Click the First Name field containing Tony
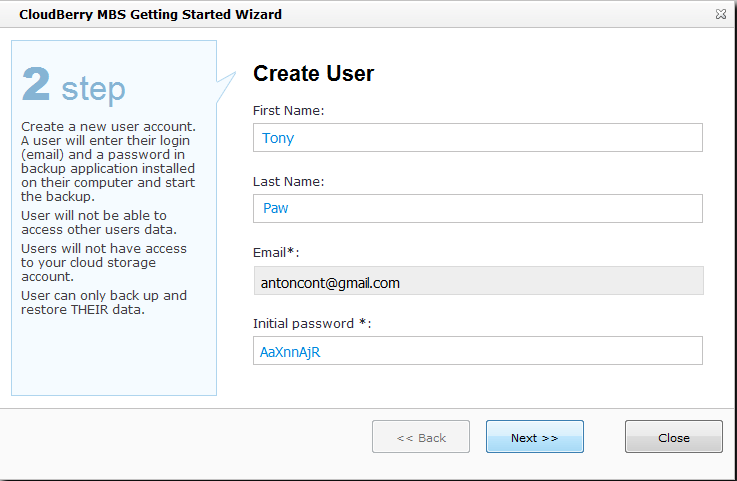737x481 pixels. (x=477, y=138)
